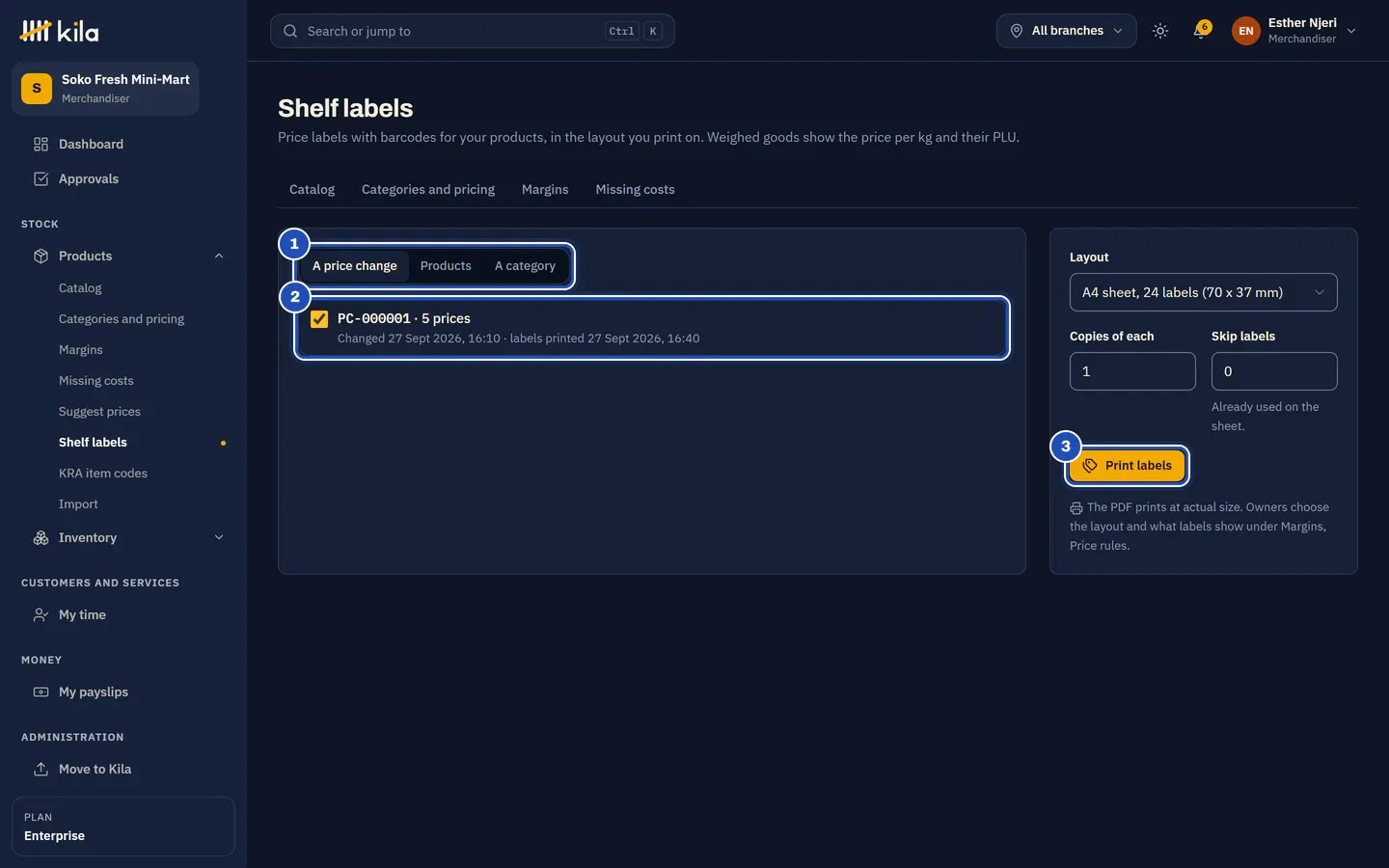The image size is (1389, 868).
Task: Click the My payslips banknote icon
Action: [41, 692]
